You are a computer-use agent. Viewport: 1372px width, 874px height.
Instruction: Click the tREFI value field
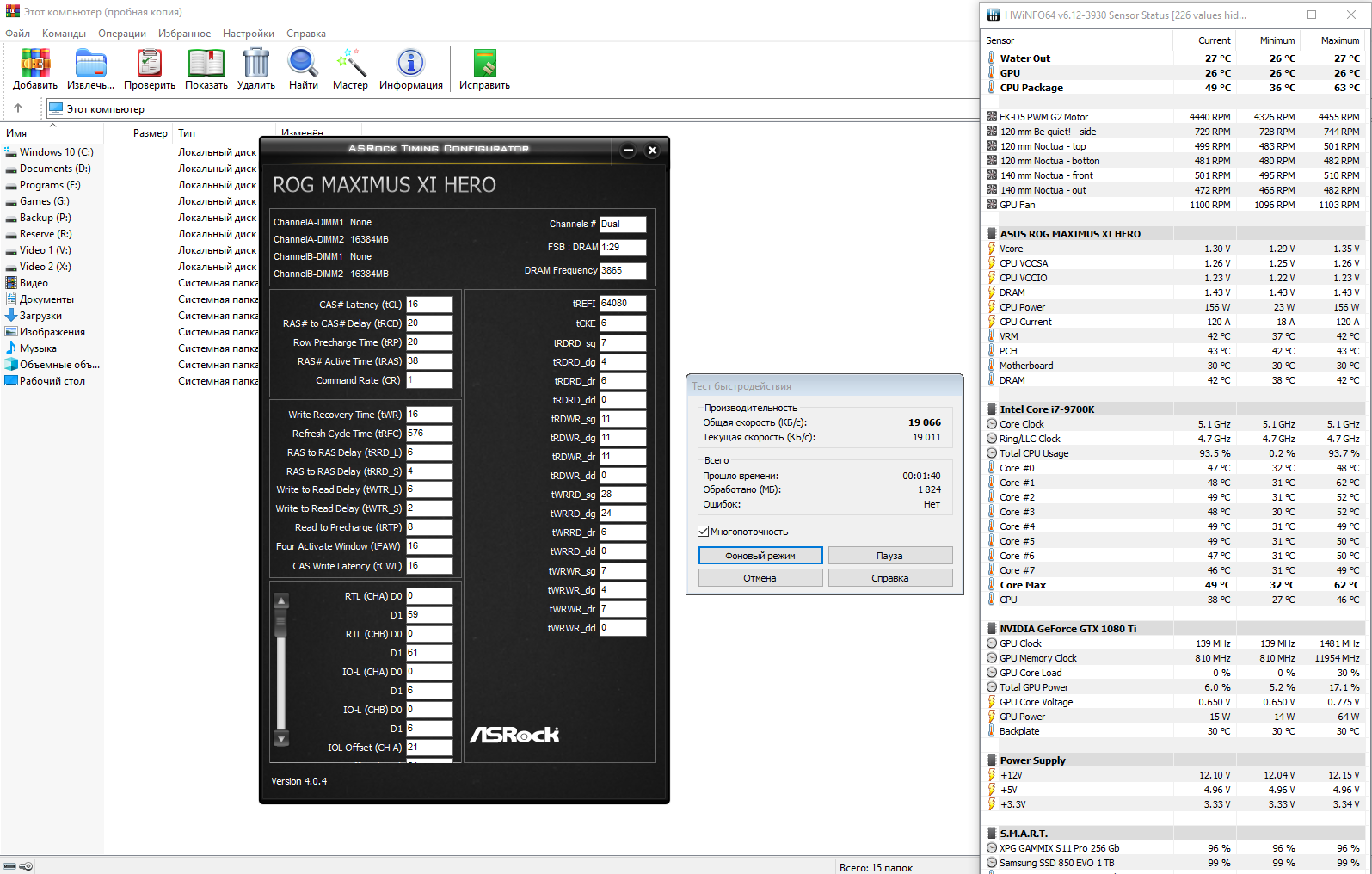tap(623, 304)
